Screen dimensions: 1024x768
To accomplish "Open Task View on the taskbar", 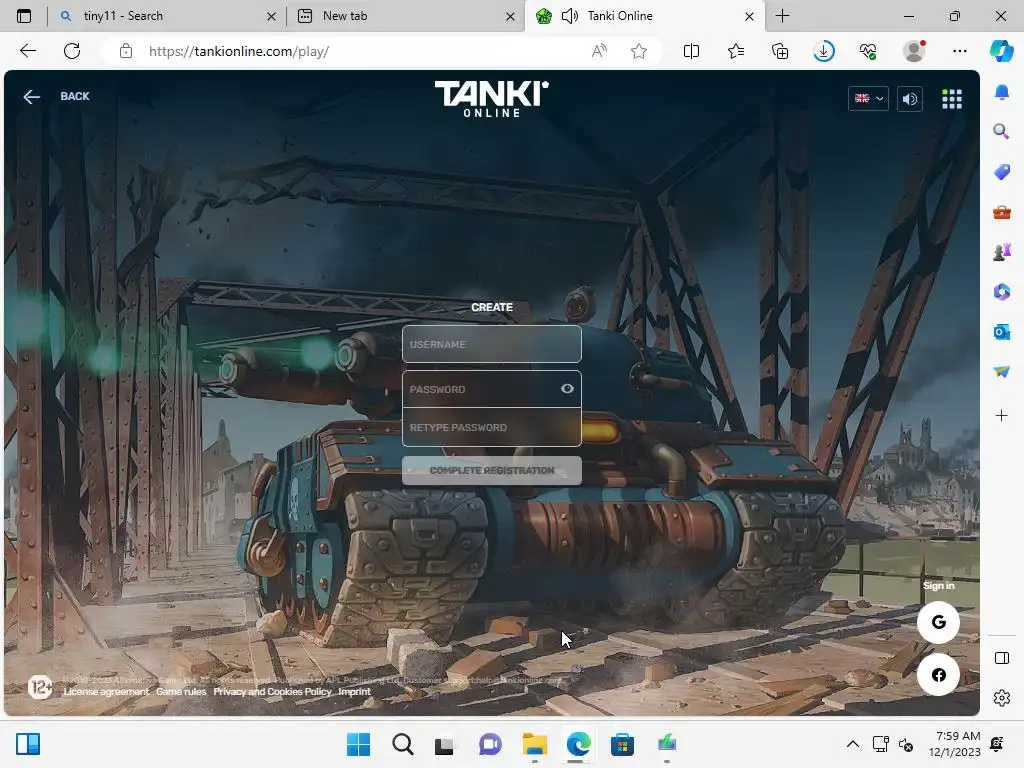I will 445,744.
